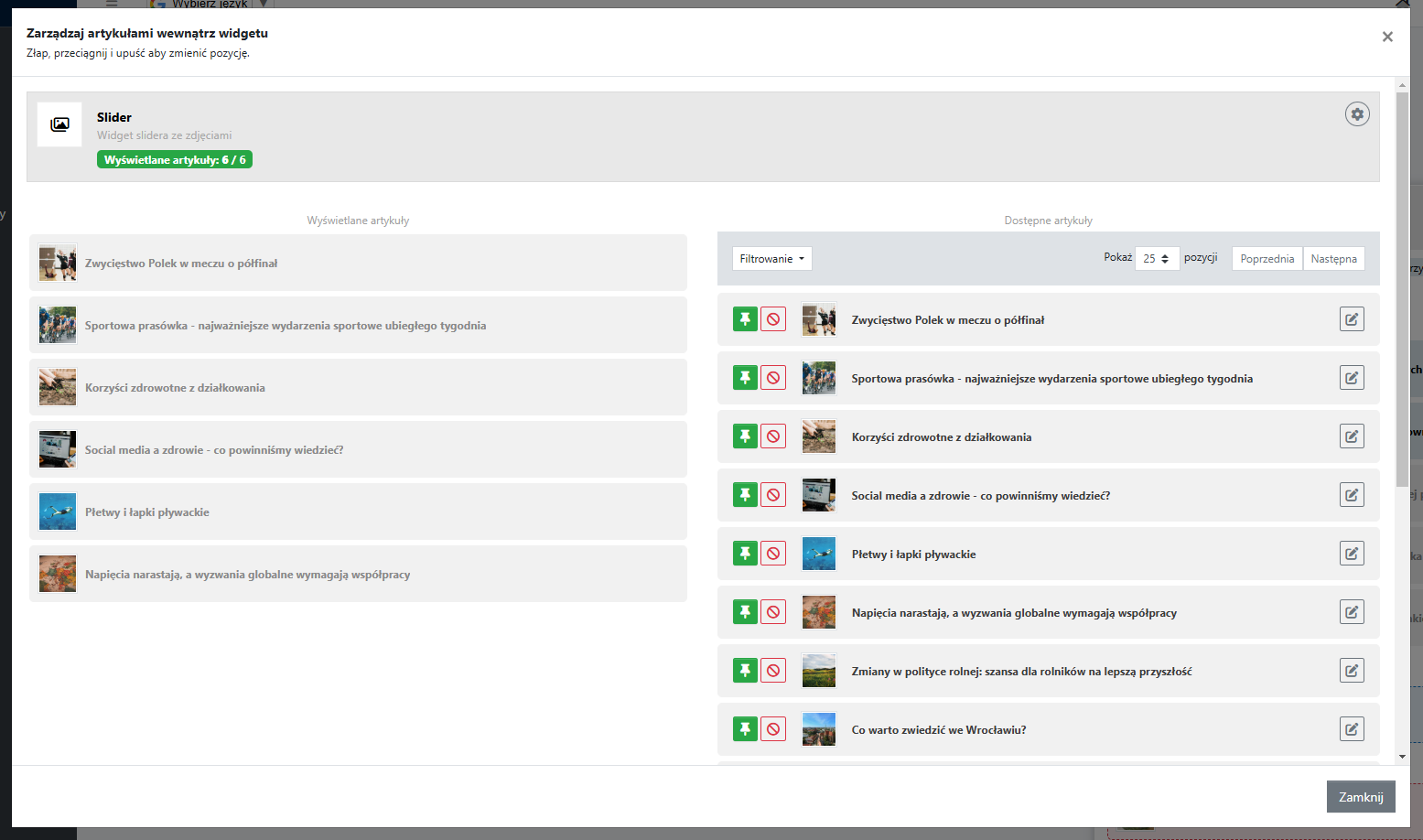The image size is (1423, 840).
Task: Click thumbnail of Zmiany w polityce rolnej
Action: click(x=819, y=671)
